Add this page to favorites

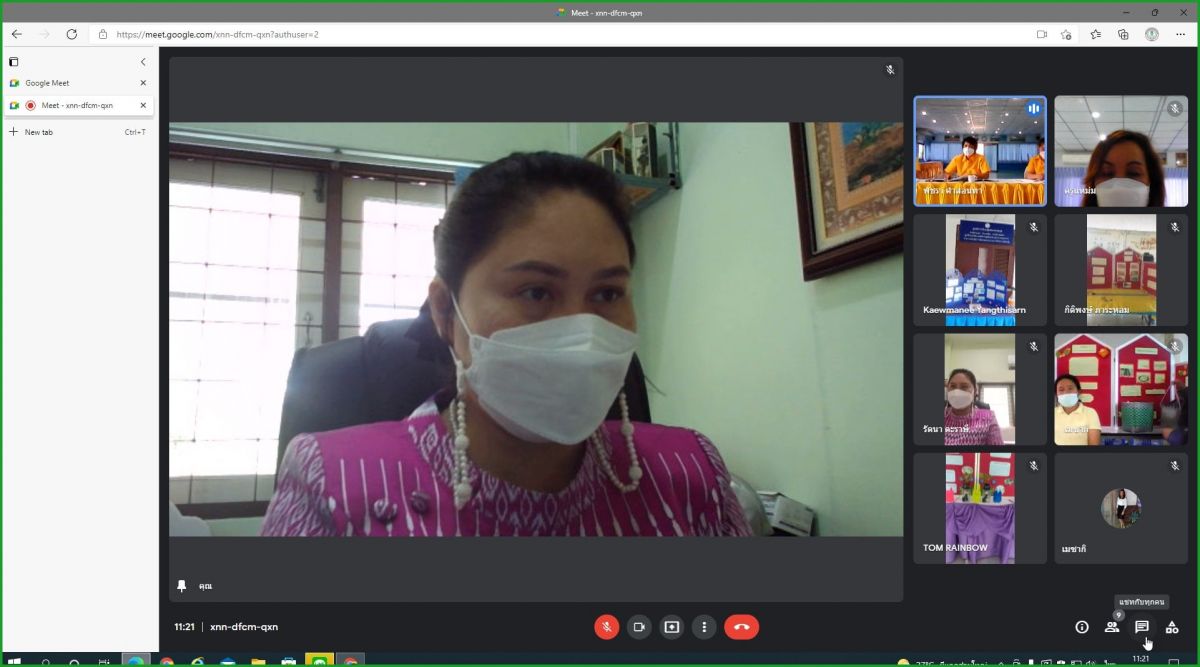1067,34
